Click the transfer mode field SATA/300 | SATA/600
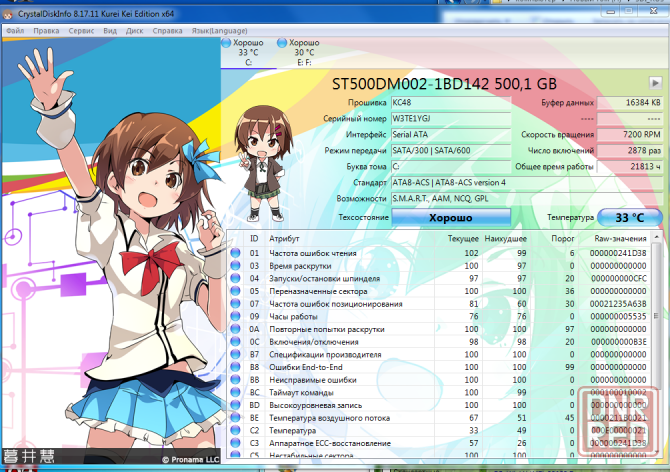This screenshot has width=670, height=472. 451,150
